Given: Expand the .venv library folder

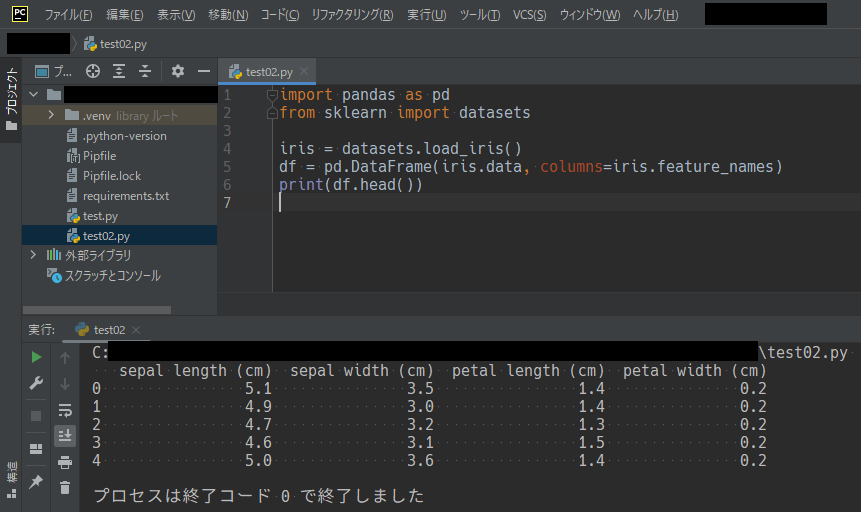Looking at the screenshot, I should click(51, 115).
